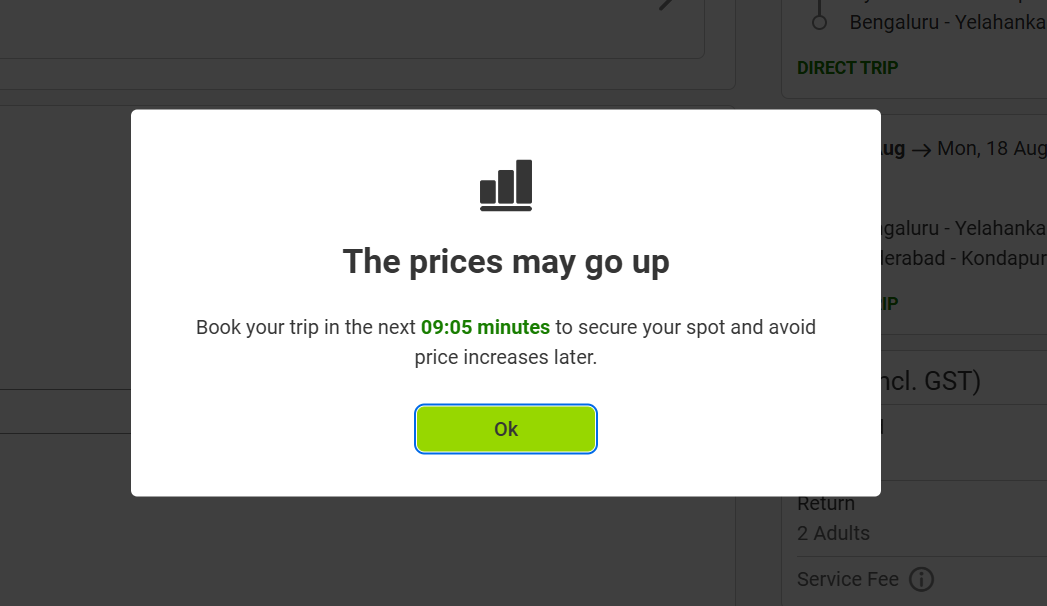The height and width of the screenshot is (606, 1047).
Task: Click the bar chart price icon
Action: pyautogui.click(x=506, y=185)
